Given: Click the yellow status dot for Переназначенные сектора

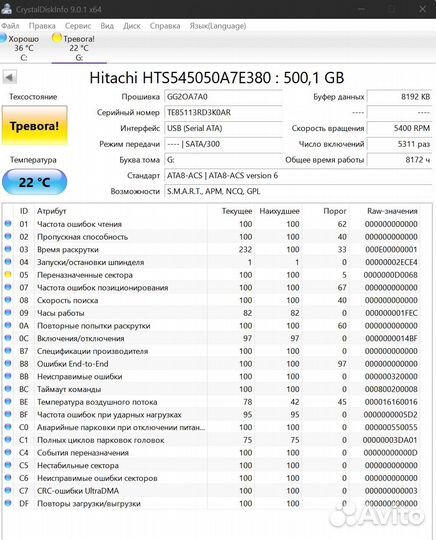Looking at the screenshot, I should (x=8, y=274).
